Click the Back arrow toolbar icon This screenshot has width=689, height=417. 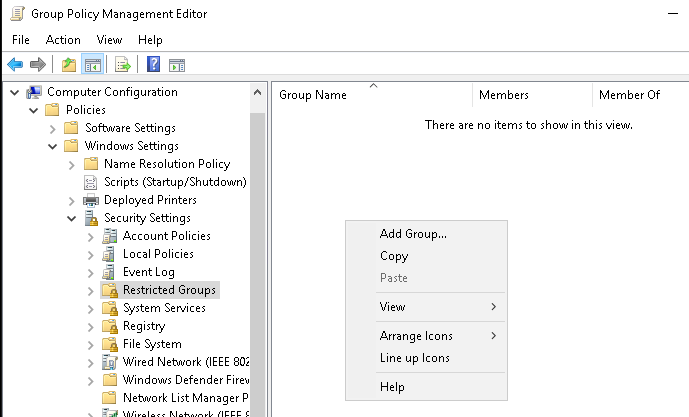coord(15,65)
